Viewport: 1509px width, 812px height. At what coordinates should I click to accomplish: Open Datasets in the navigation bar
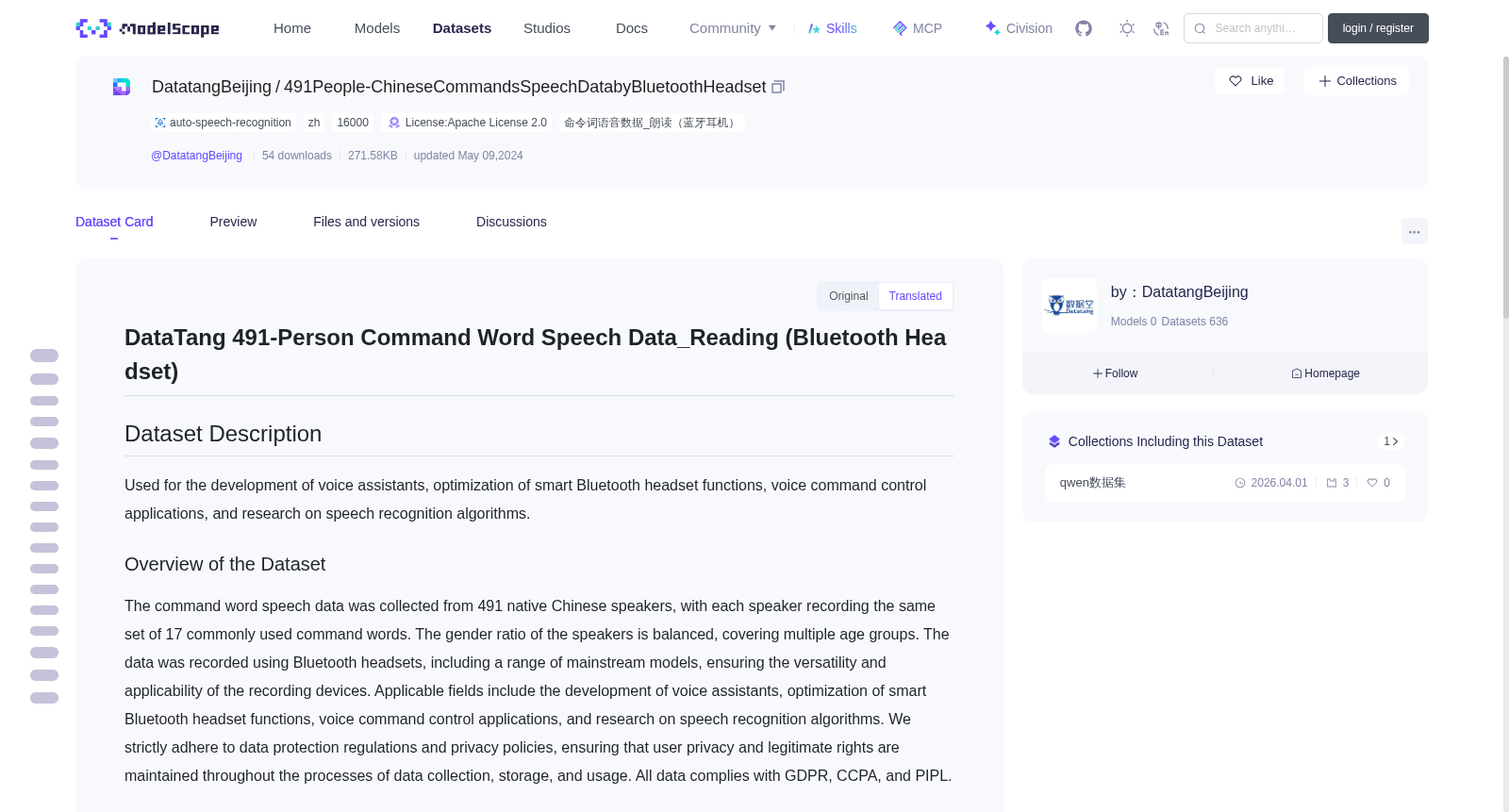462,28
